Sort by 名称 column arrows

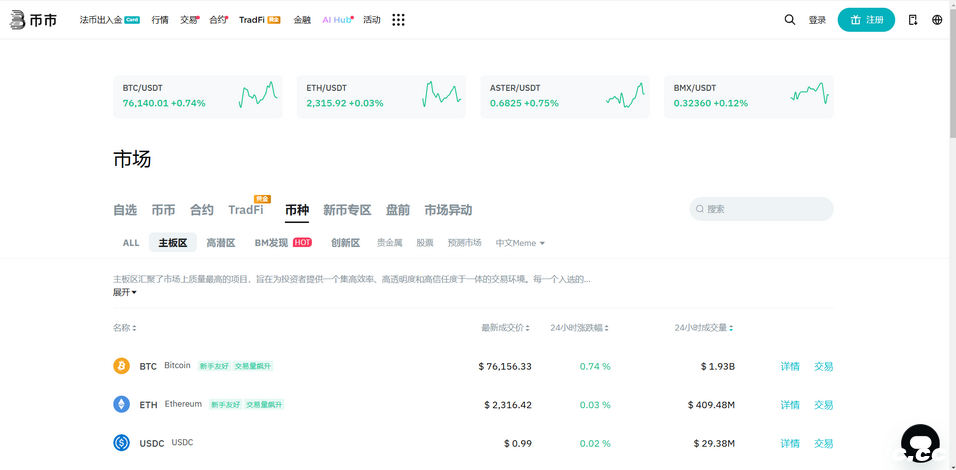[134, 328]
